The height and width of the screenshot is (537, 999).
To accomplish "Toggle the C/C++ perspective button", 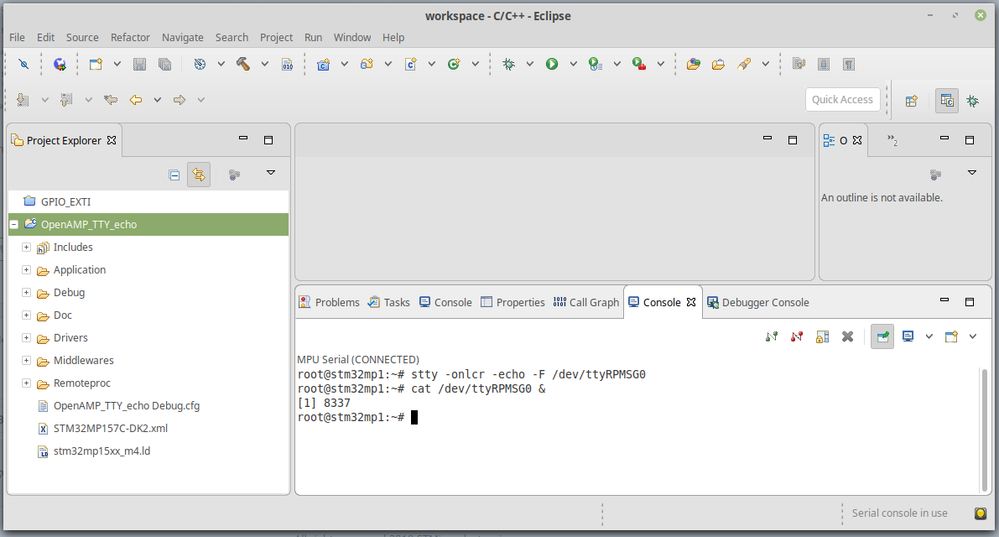I will 947,101.
